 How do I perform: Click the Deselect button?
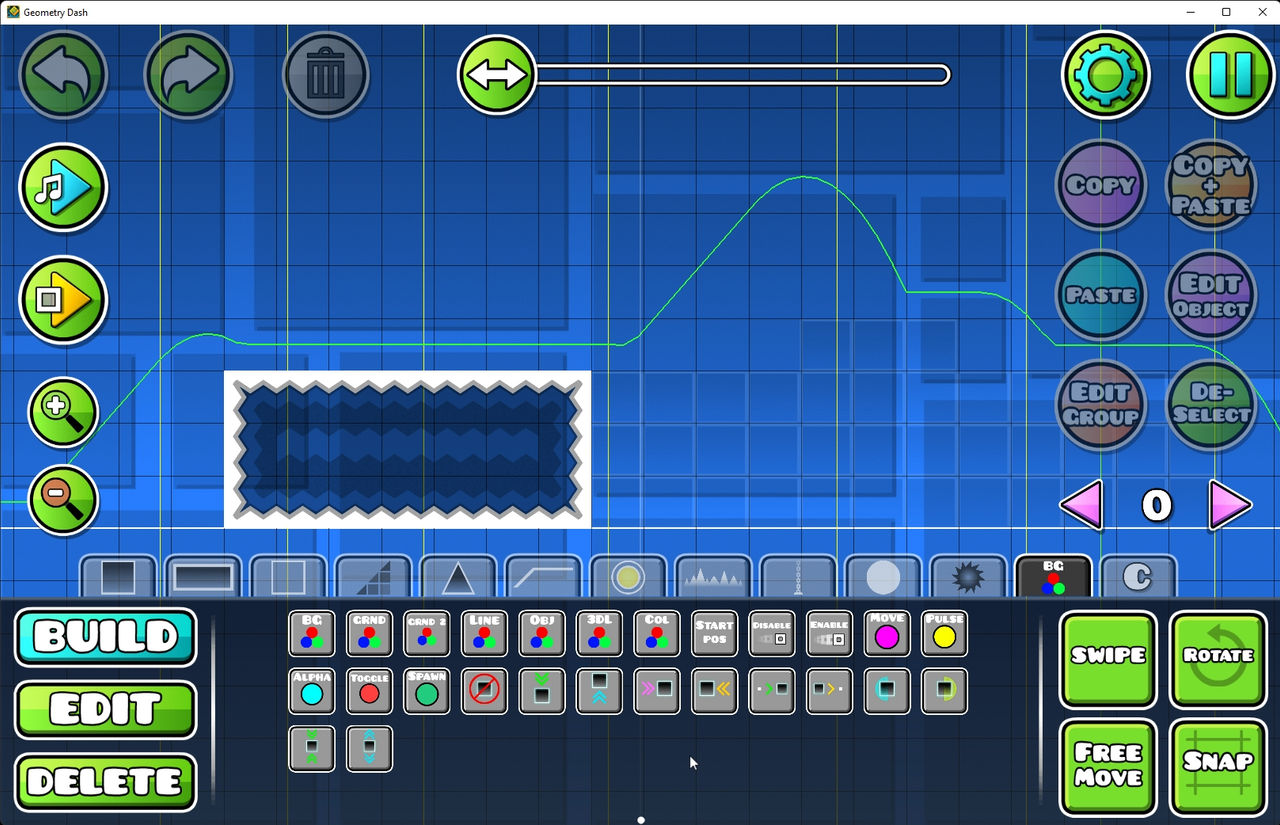point(1211,405)
